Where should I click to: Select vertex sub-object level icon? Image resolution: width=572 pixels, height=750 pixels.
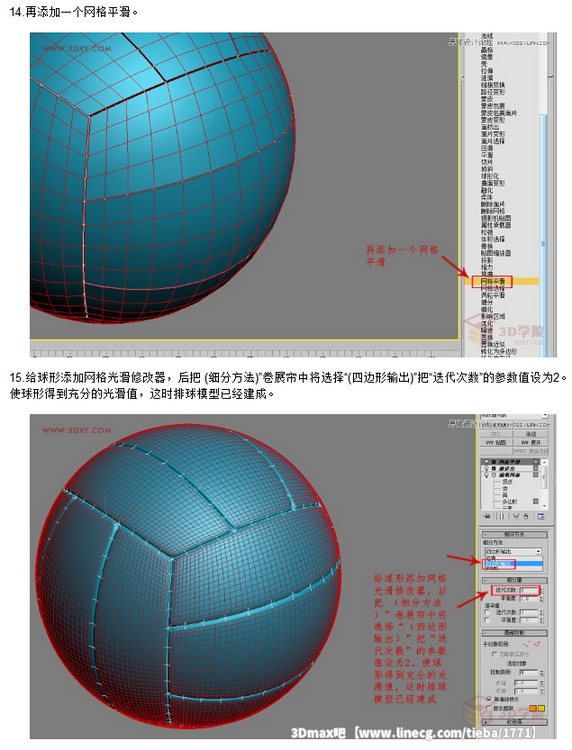(527, 643)
